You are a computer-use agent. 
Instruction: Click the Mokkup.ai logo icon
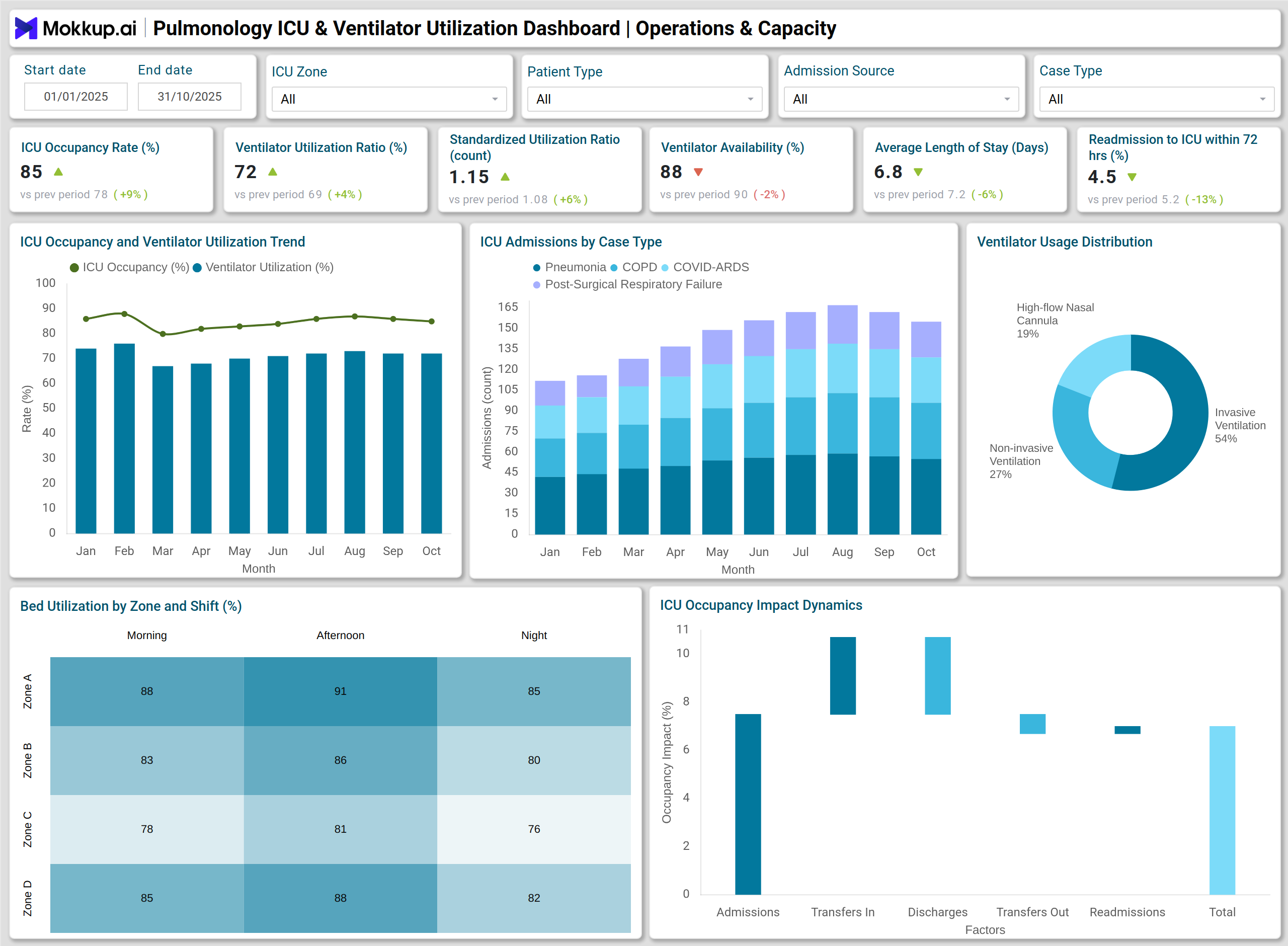tap(26, 28)
